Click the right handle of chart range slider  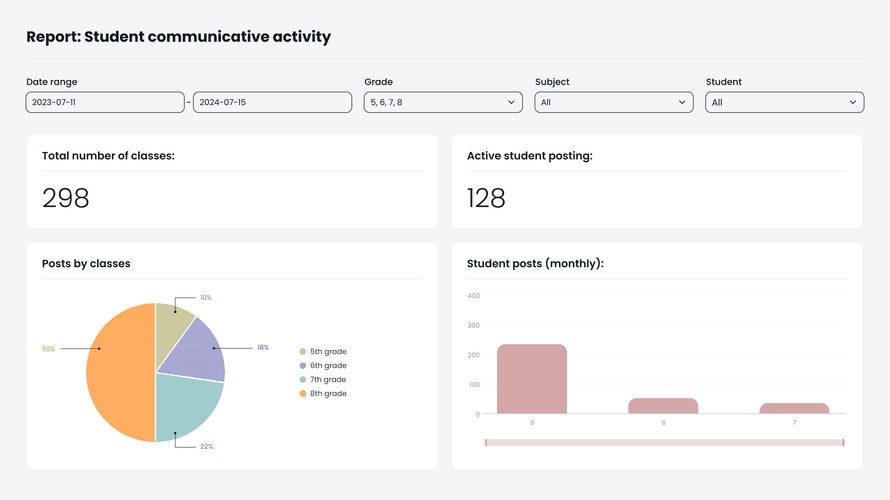843,442
